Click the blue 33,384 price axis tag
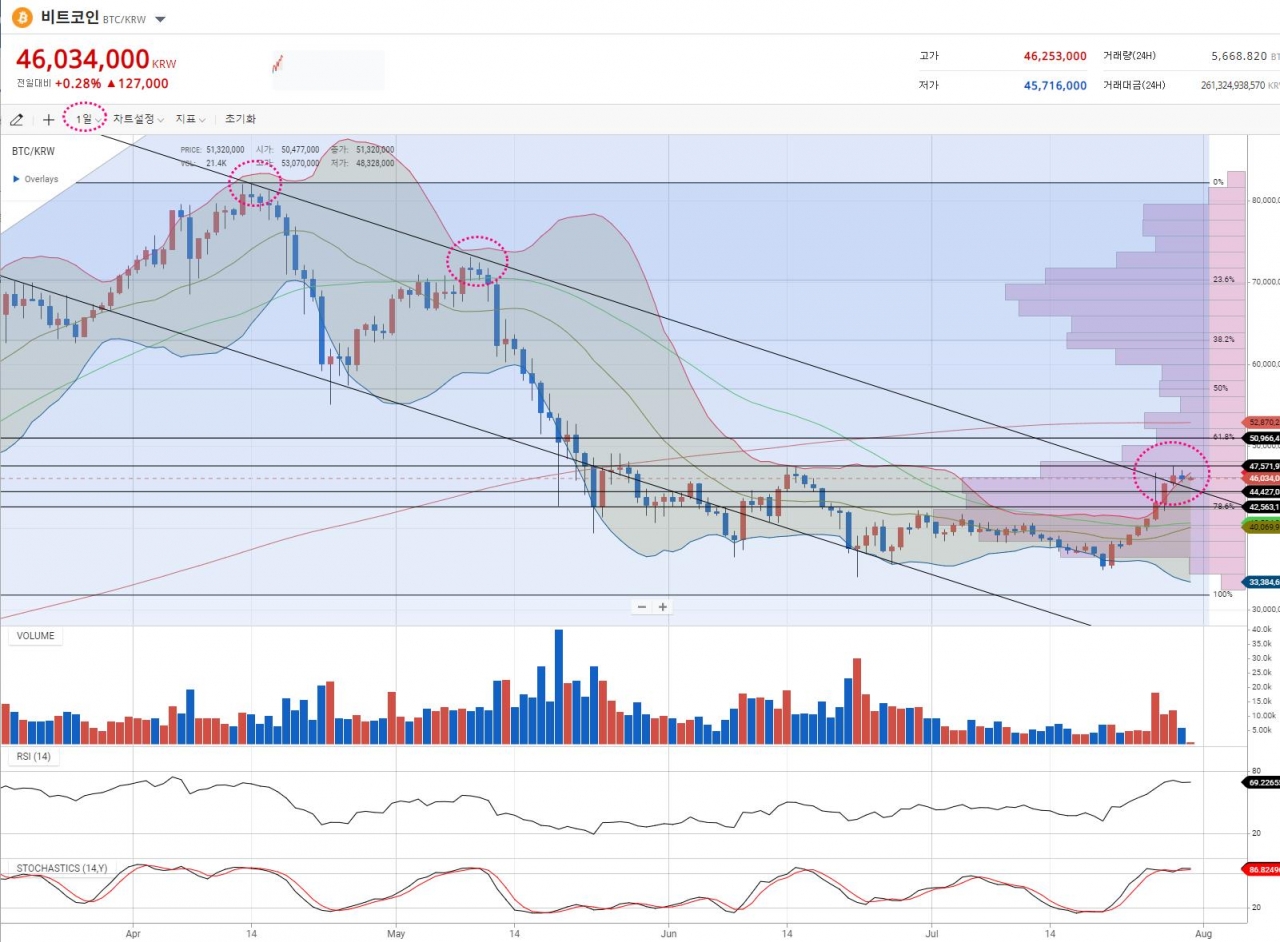1280x942 pixels. [x=1262, y=582]
